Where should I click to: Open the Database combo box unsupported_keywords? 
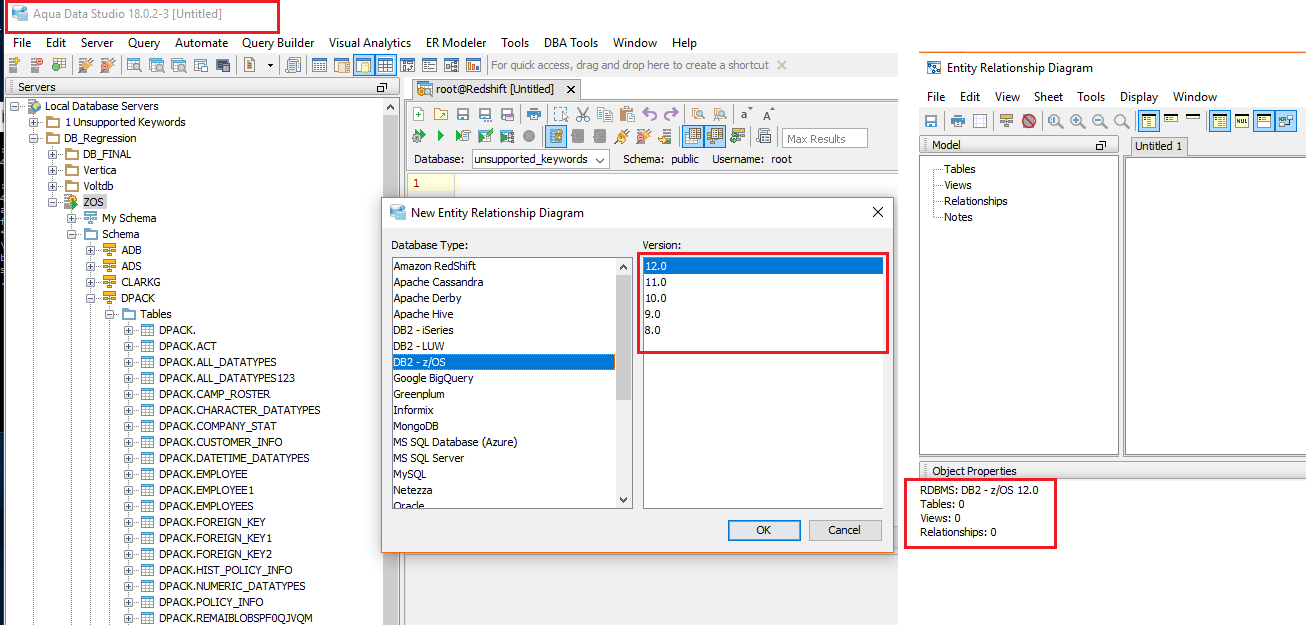click(539, 159)
